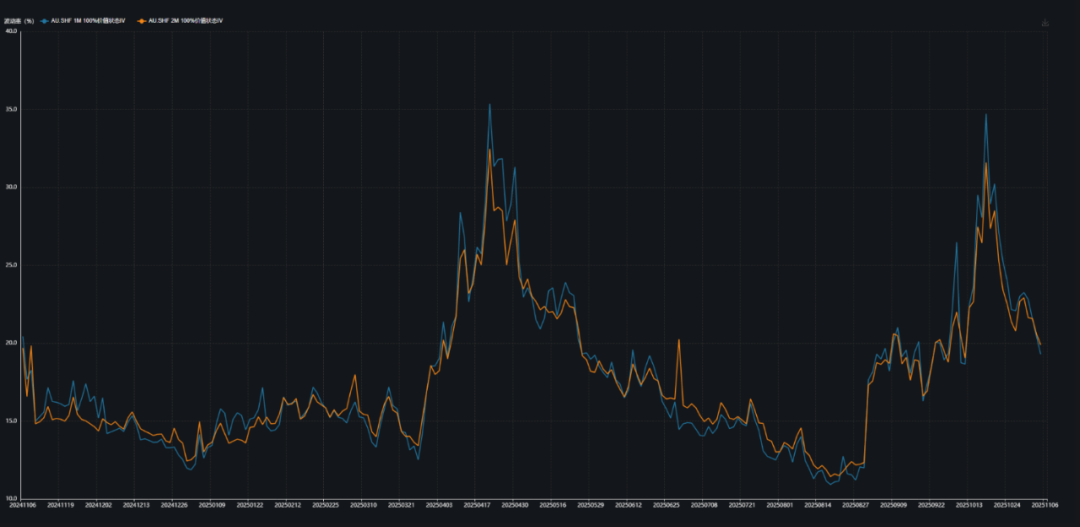Click the 20251013 date on the x-axis
This screenshot has height=527, width=1080.
970,506
